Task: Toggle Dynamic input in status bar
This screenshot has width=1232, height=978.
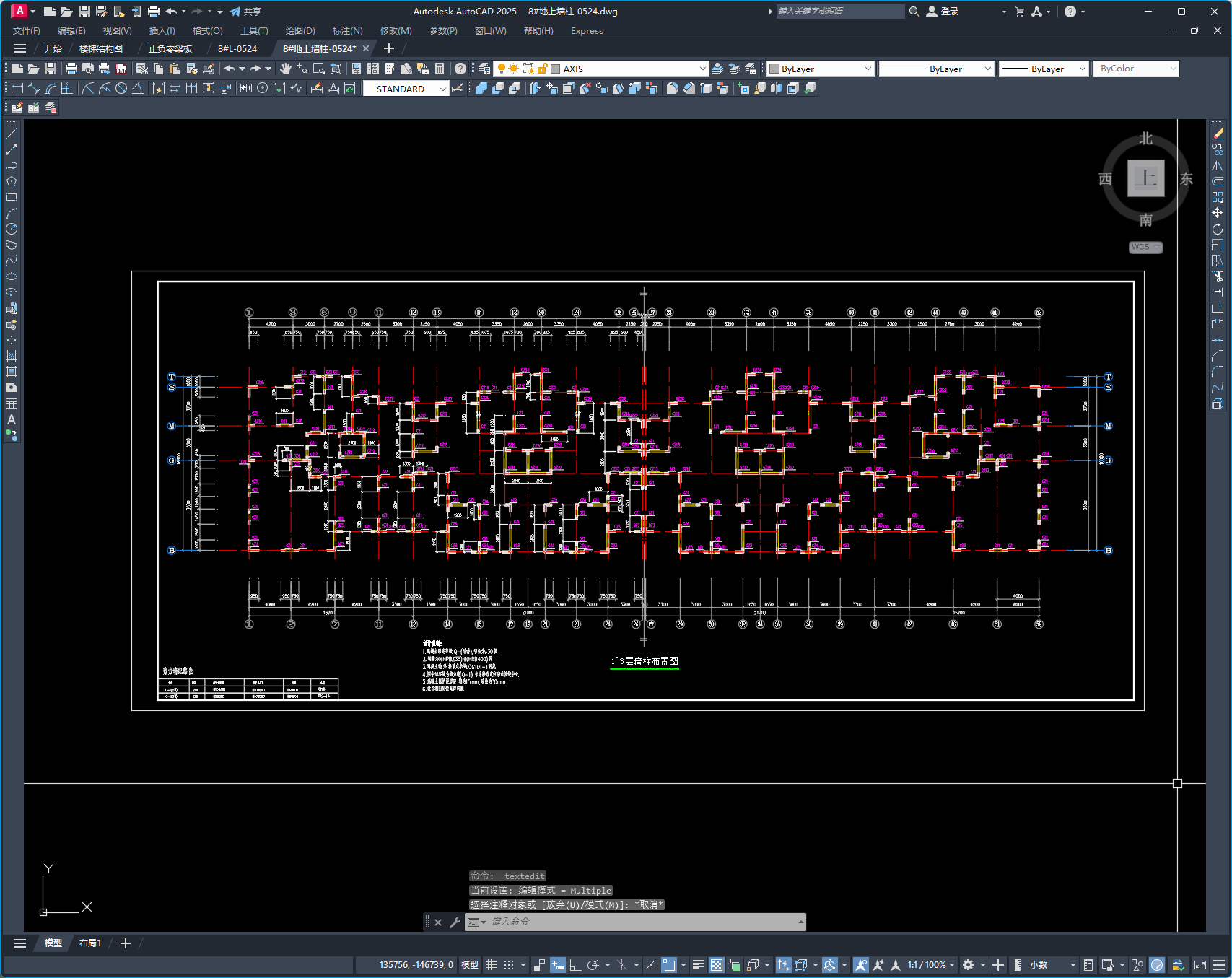Action: pos(558,965)
